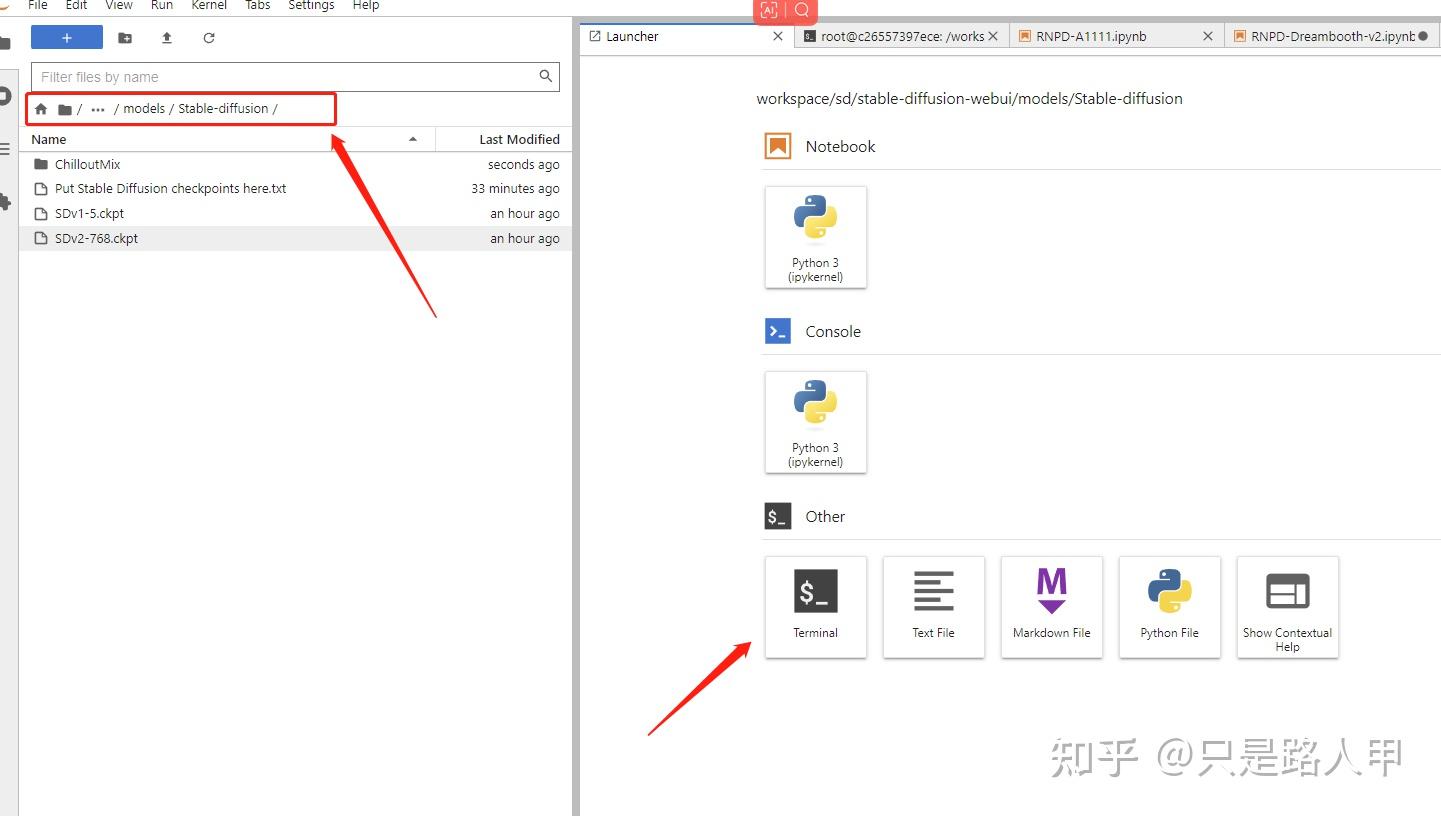Click the '33 minutes ago' modified time
Screen dimensions: 1441x816
pos(516,188)
